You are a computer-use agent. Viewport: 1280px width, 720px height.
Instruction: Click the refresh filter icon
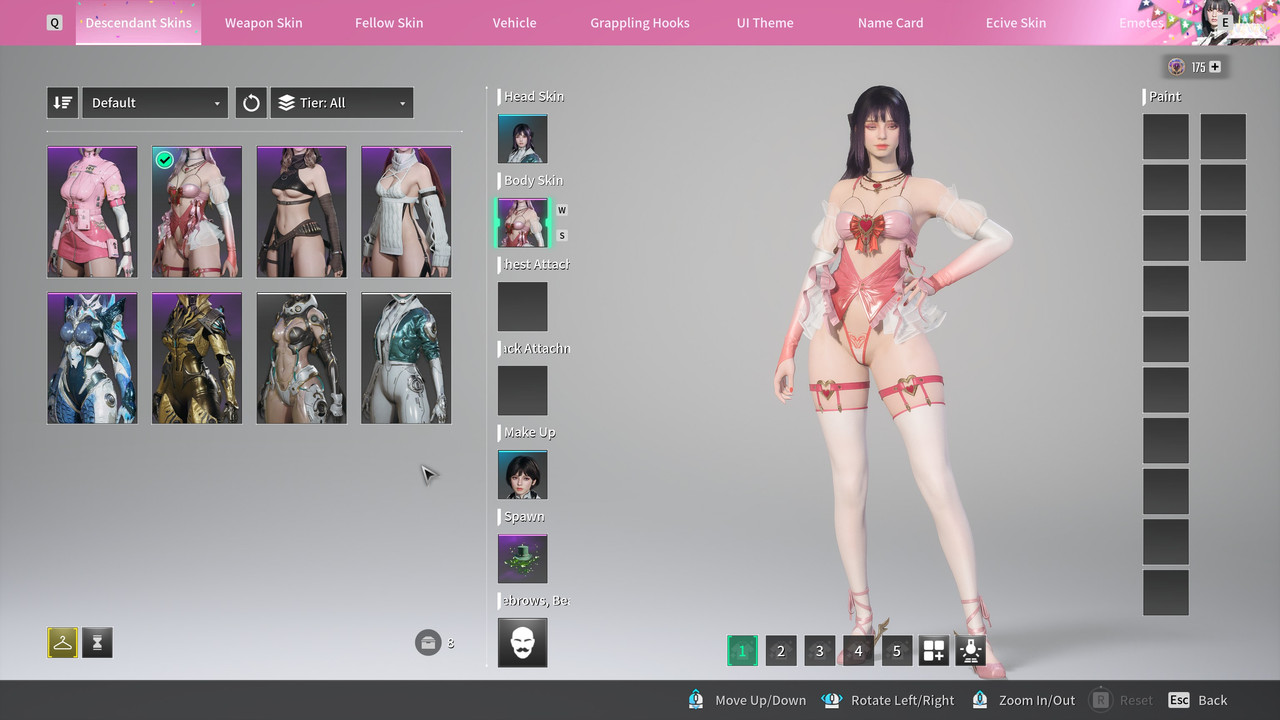[251, 102]
